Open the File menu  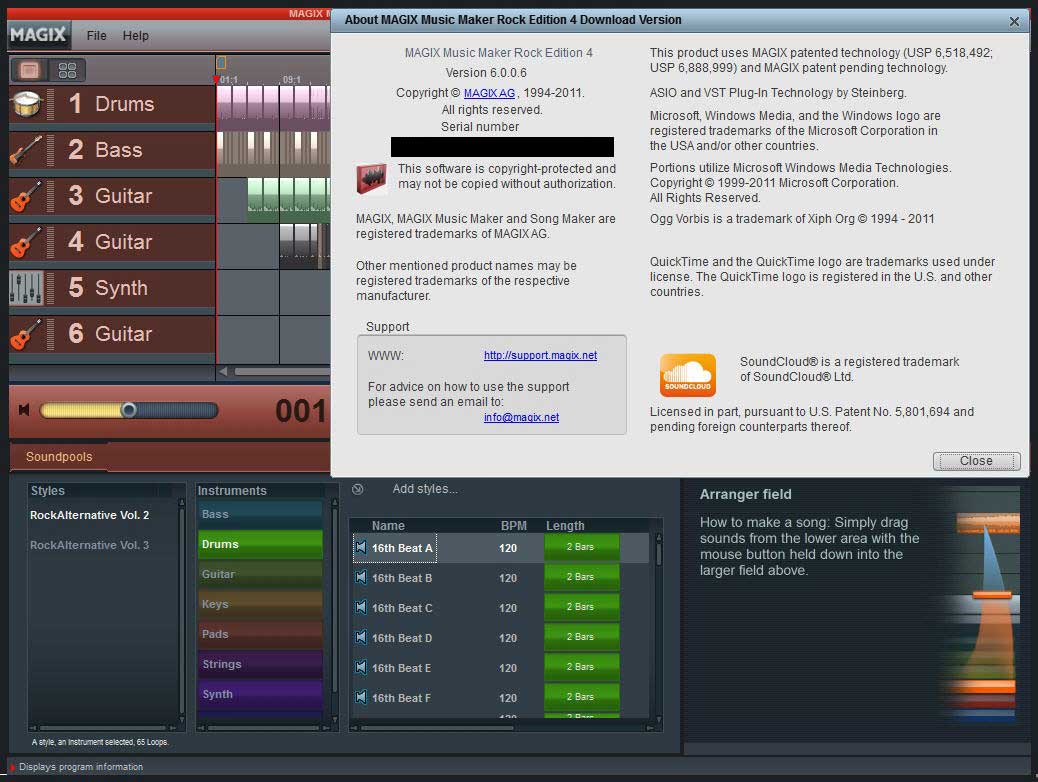[96, 36]
